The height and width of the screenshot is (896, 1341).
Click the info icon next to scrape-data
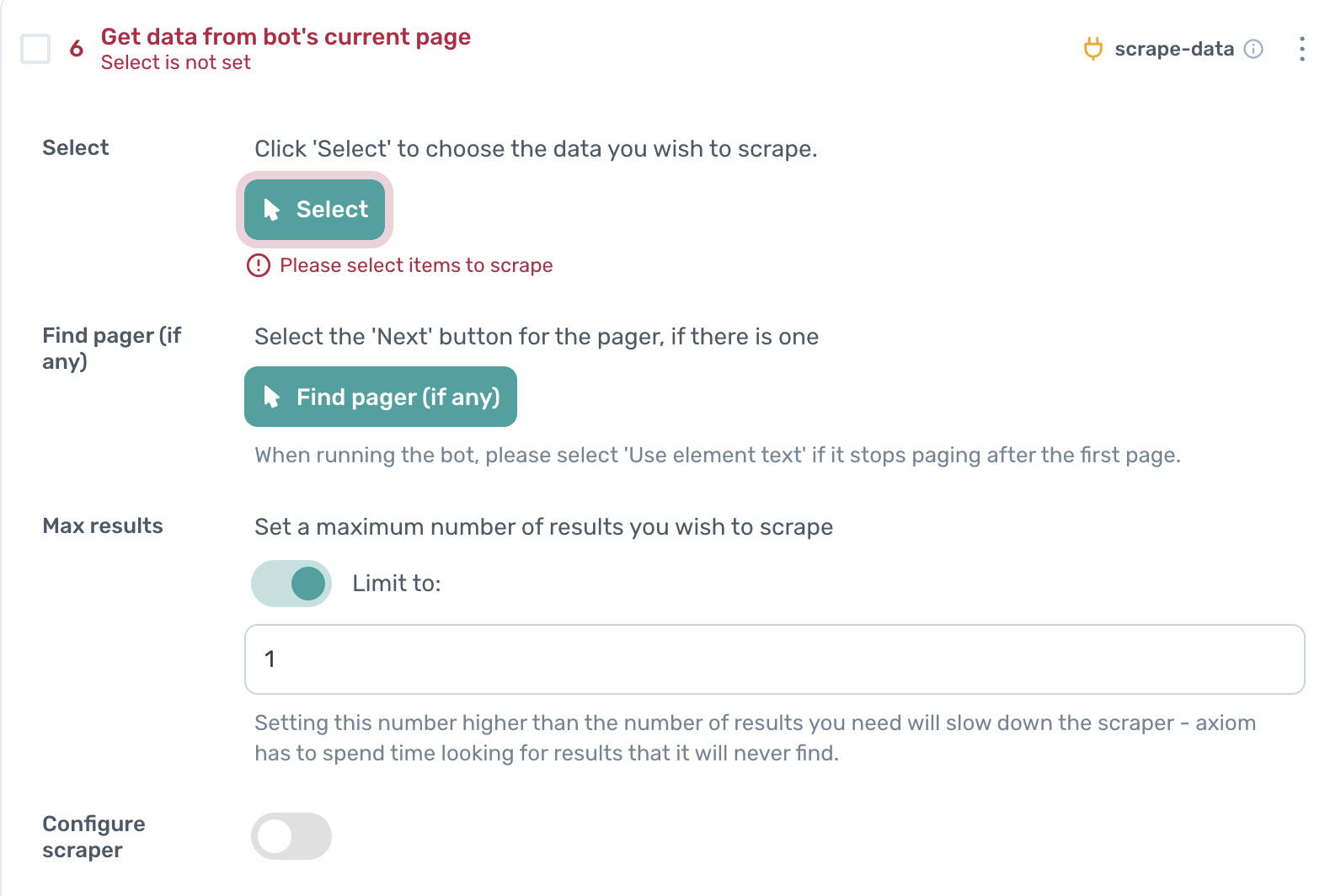1253,49
